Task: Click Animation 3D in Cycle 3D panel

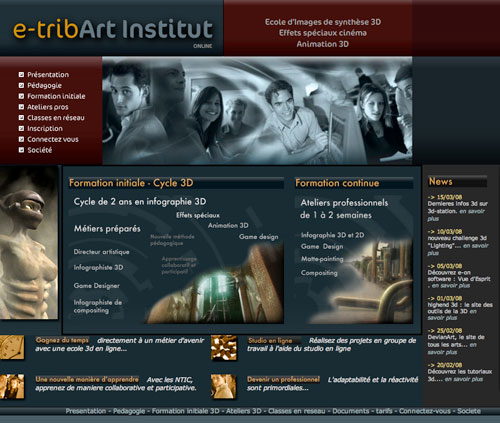Action: pos(228,226)
